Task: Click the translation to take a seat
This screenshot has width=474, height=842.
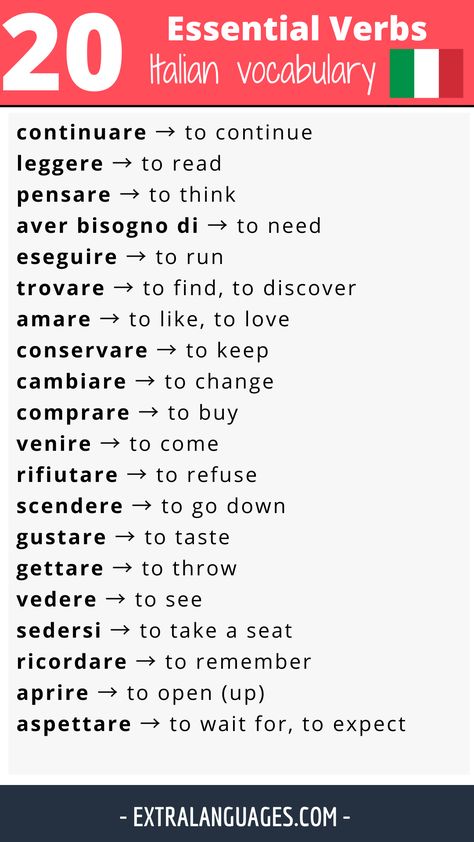Action: point(216,631)
